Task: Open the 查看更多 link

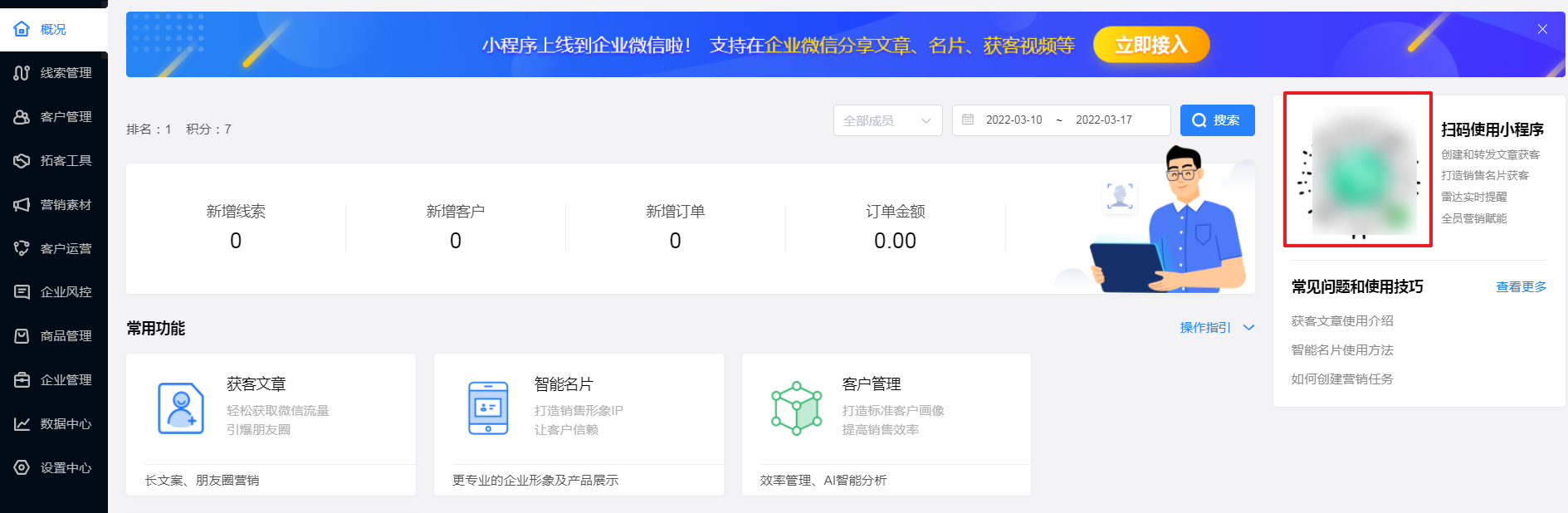Action: pyautogui.click(x=1521, y=286)
